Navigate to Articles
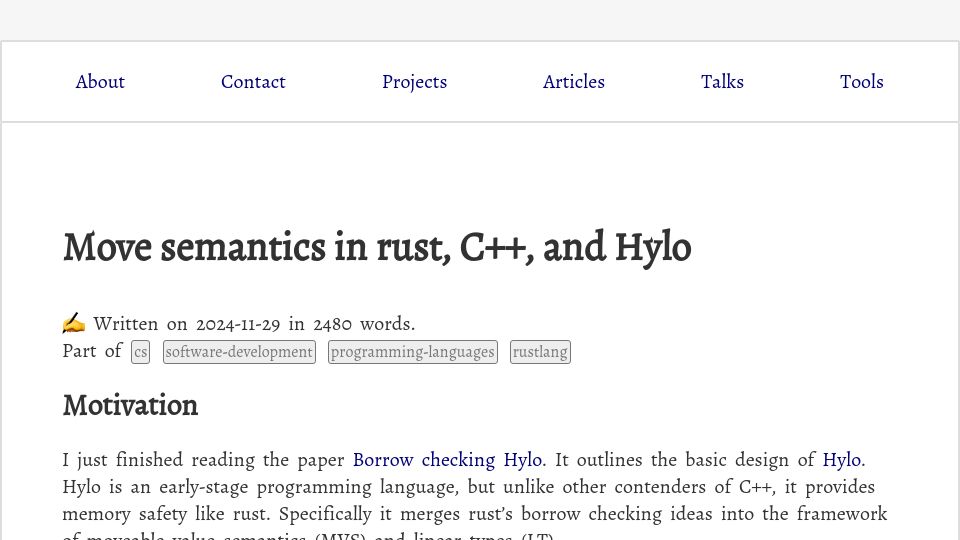This screenshot has height=540, width=960. pyautogui.click(x=574, y=81)
